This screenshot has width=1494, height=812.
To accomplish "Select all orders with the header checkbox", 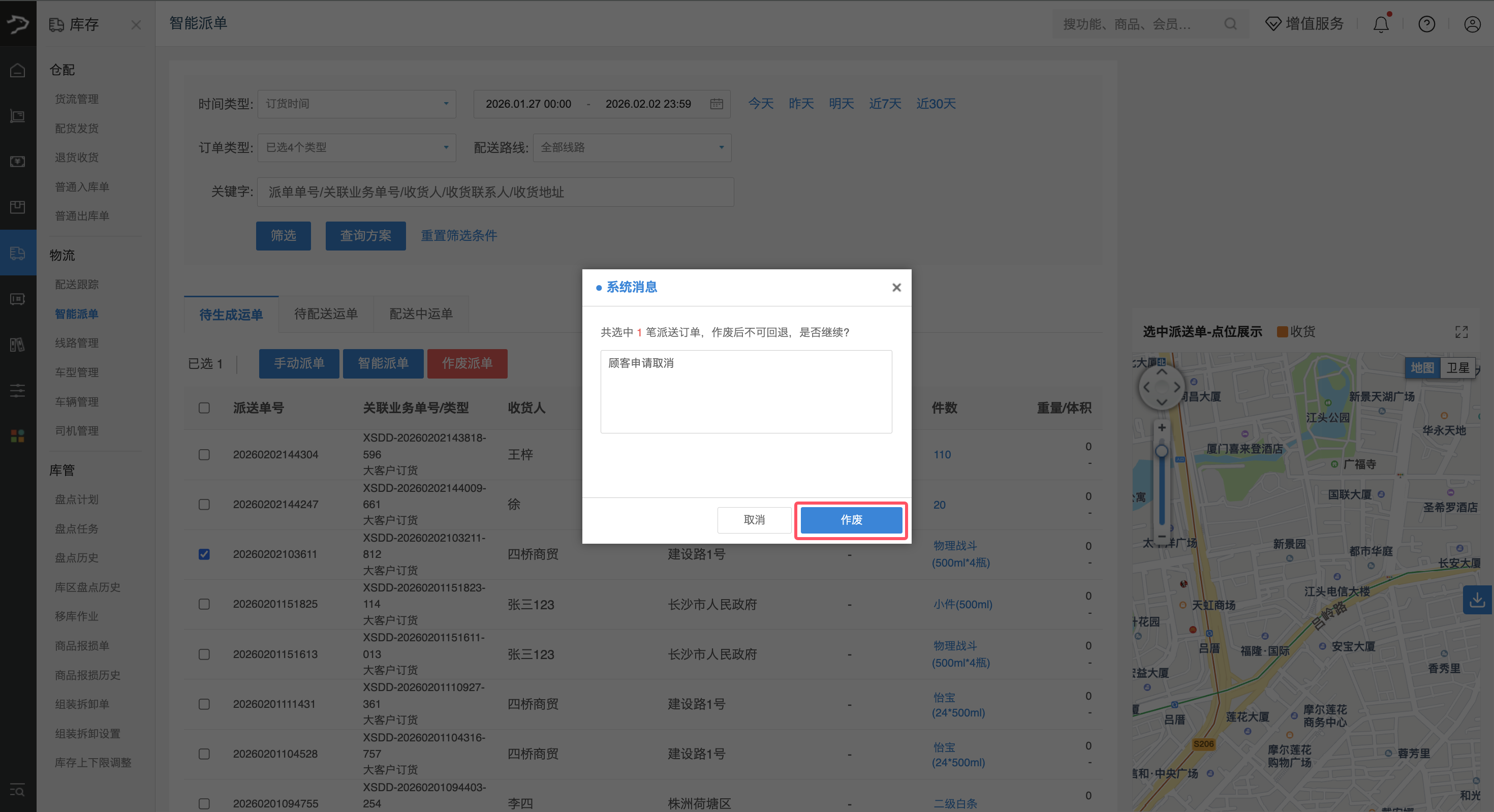I will coord(204,408).
